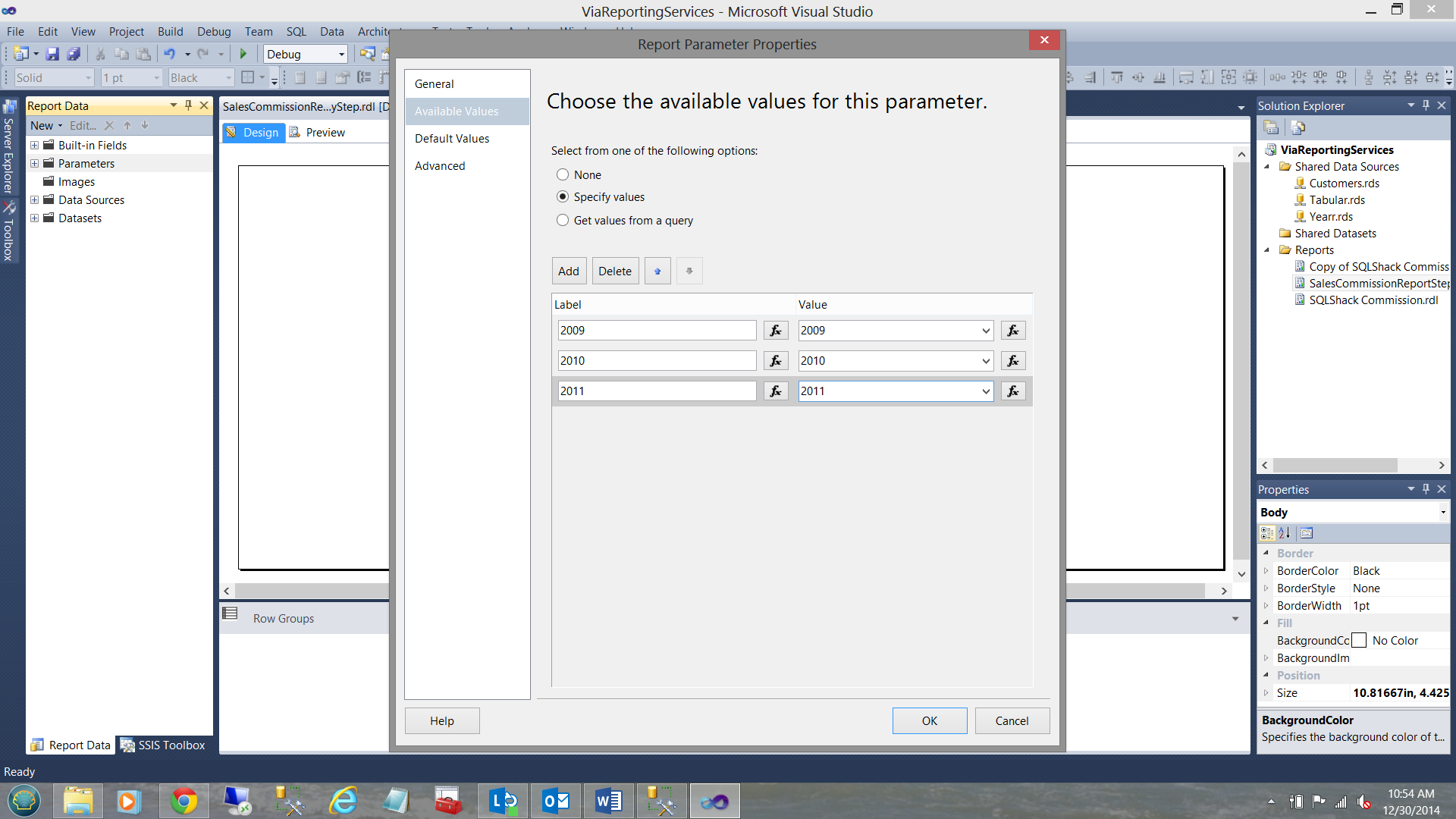Expand the Datasets tree node
The width and height of the screenshot is (1456, 819).
[34, 218]
